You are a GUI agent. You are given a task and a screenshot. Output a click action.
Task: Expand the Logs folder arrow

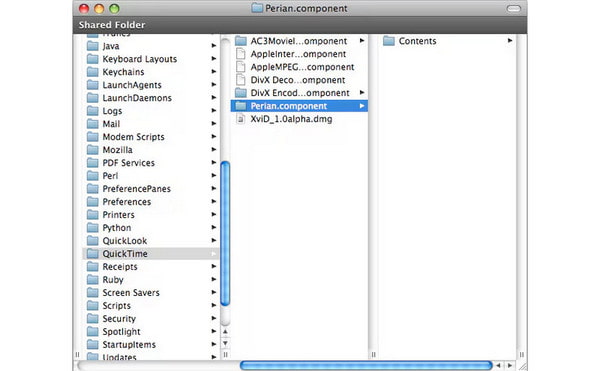[x=214, y=111]
